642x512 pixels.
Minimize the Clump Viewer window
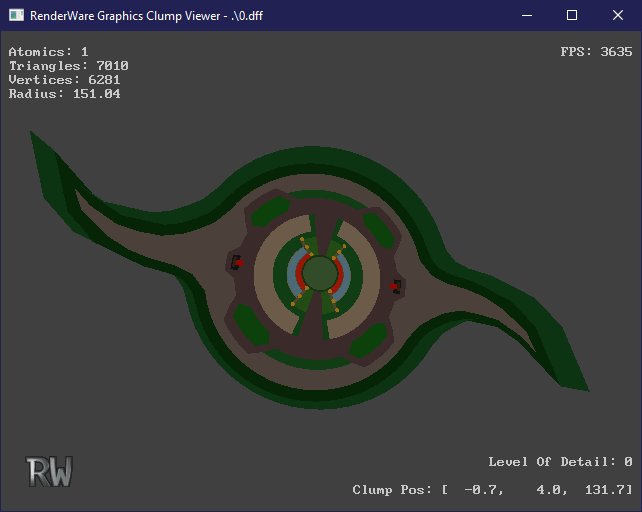(526, 15)
